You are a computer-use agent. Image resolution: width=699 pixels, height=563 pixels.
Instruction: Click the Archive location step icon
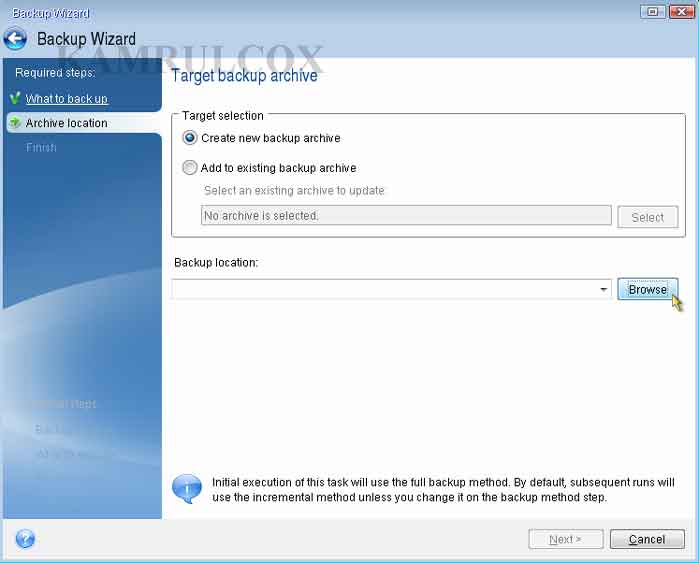15,123
